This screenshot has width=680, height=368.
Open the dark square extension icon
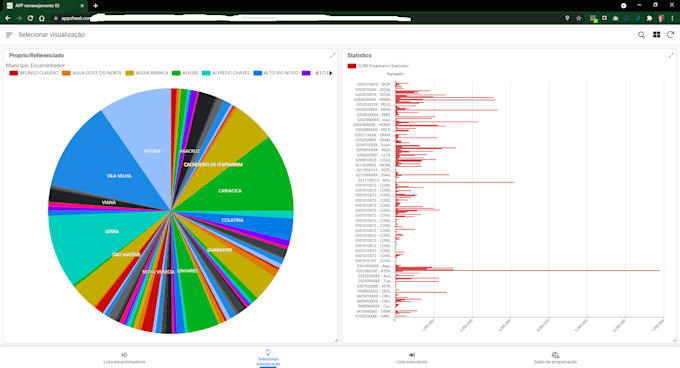coord(604,18)
